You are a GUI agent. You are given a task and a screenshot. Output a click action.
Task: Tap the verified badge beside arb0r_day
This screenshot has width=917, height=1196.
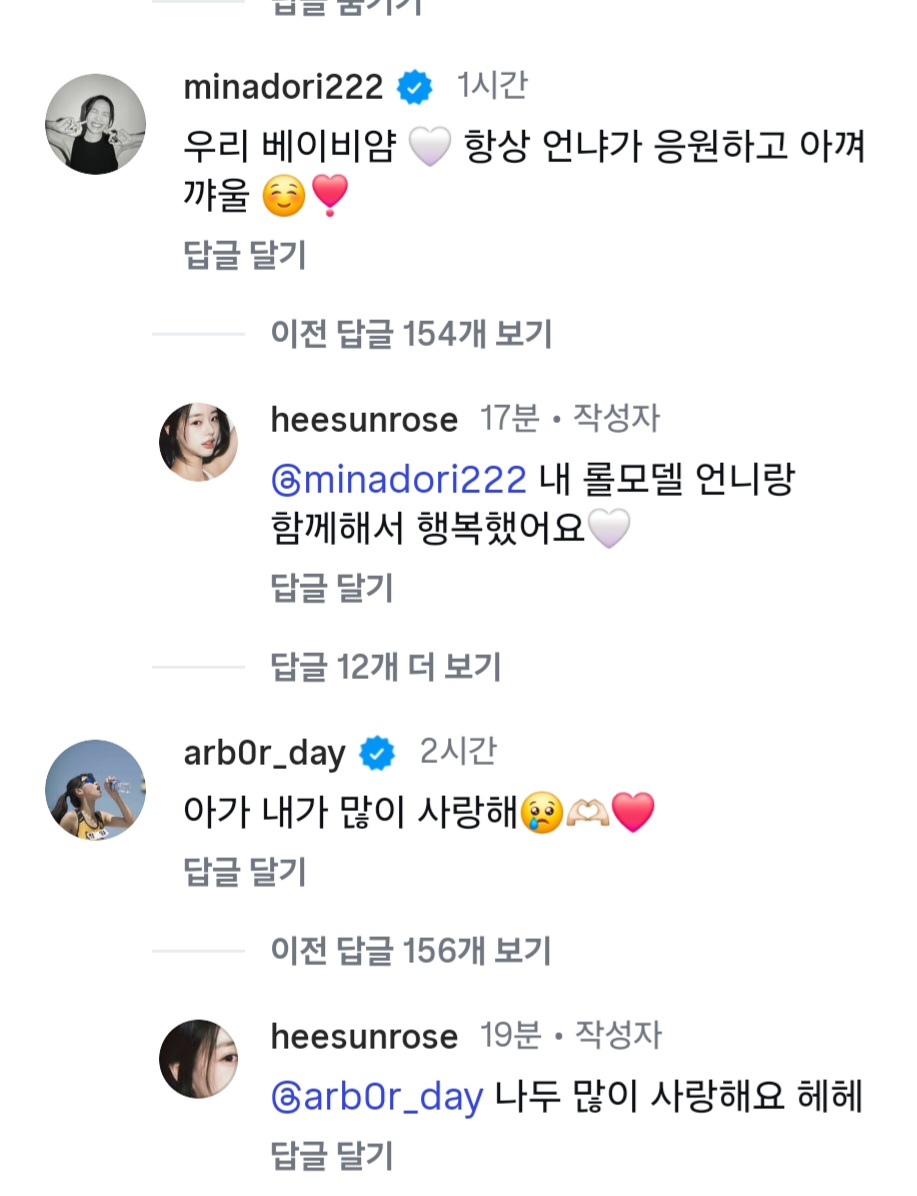[377, 753]
